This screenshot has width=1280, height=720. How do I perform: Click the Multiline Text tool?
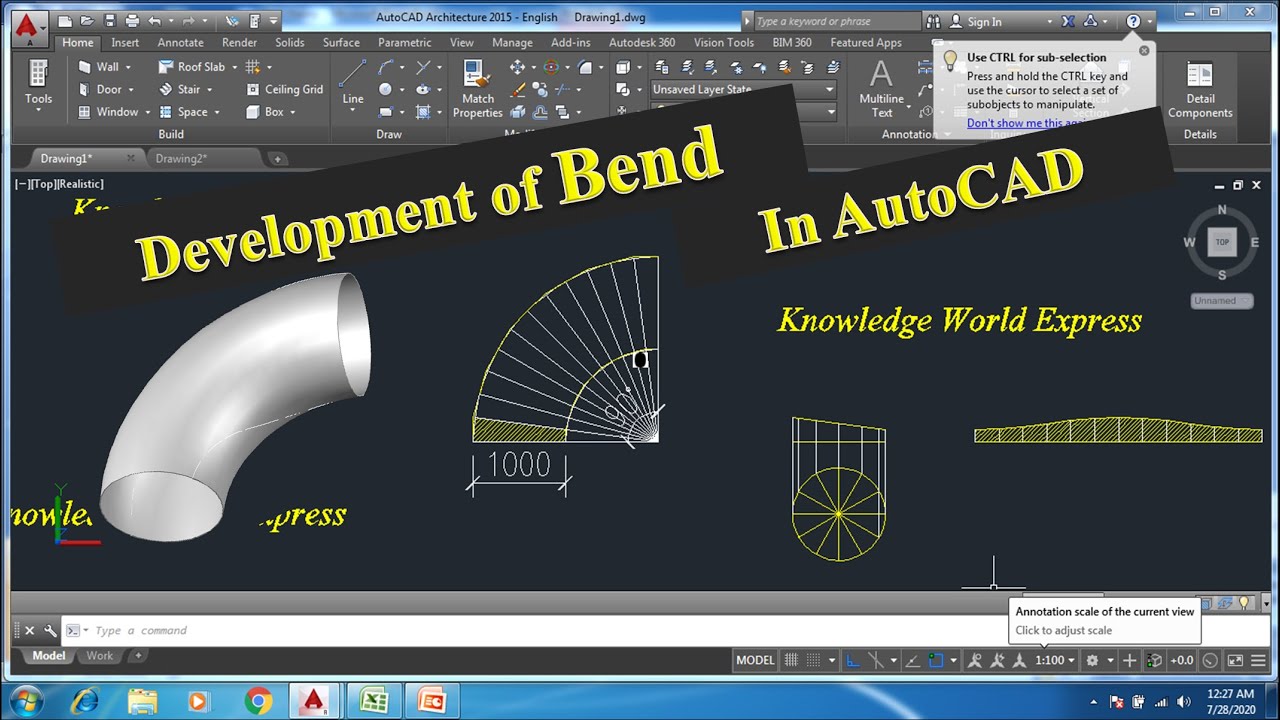tap(881, 90)
